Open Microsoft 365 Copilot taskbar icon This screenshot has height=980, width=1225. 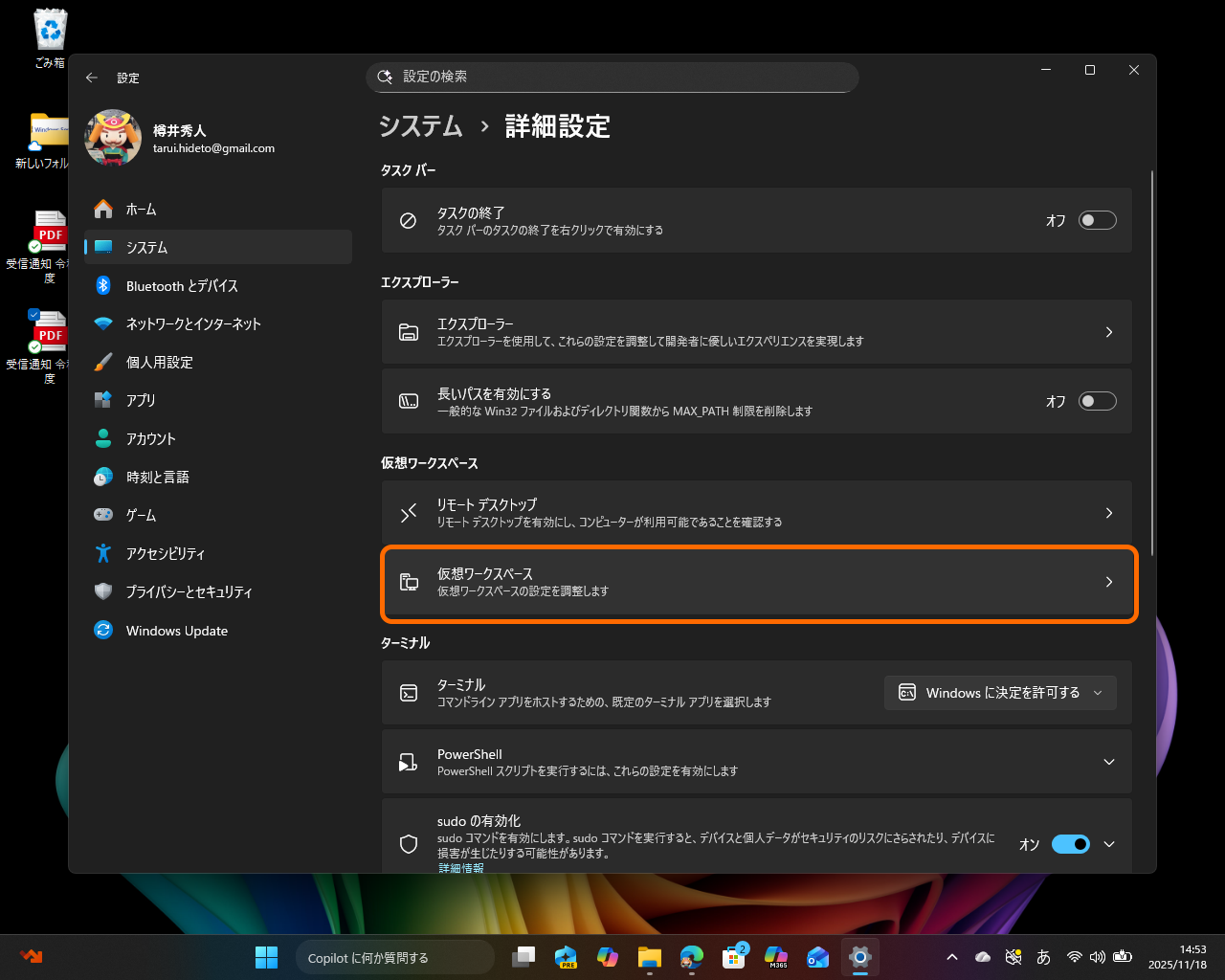tap(776, 957)
